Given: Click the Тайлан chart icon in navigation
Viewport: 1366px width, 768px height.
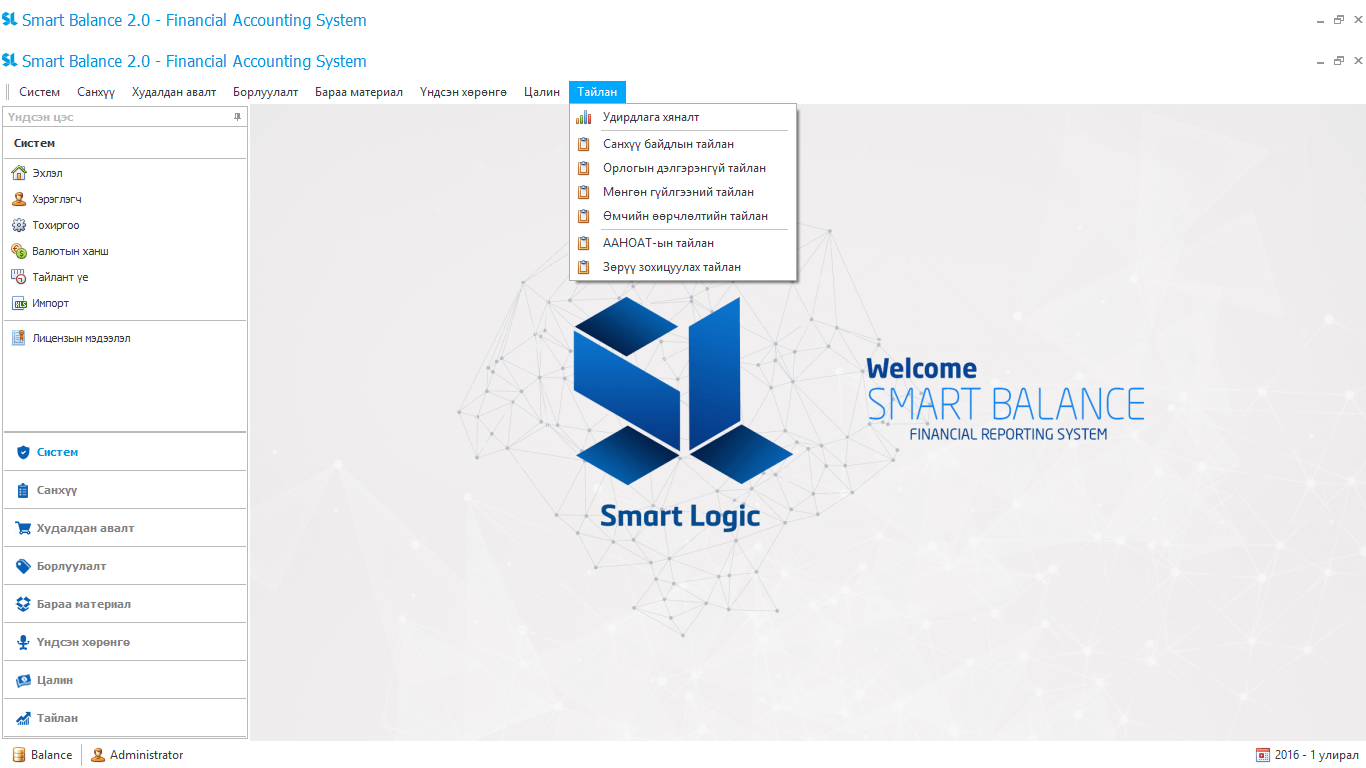Looking at the screenshot, I should [23, 718].
